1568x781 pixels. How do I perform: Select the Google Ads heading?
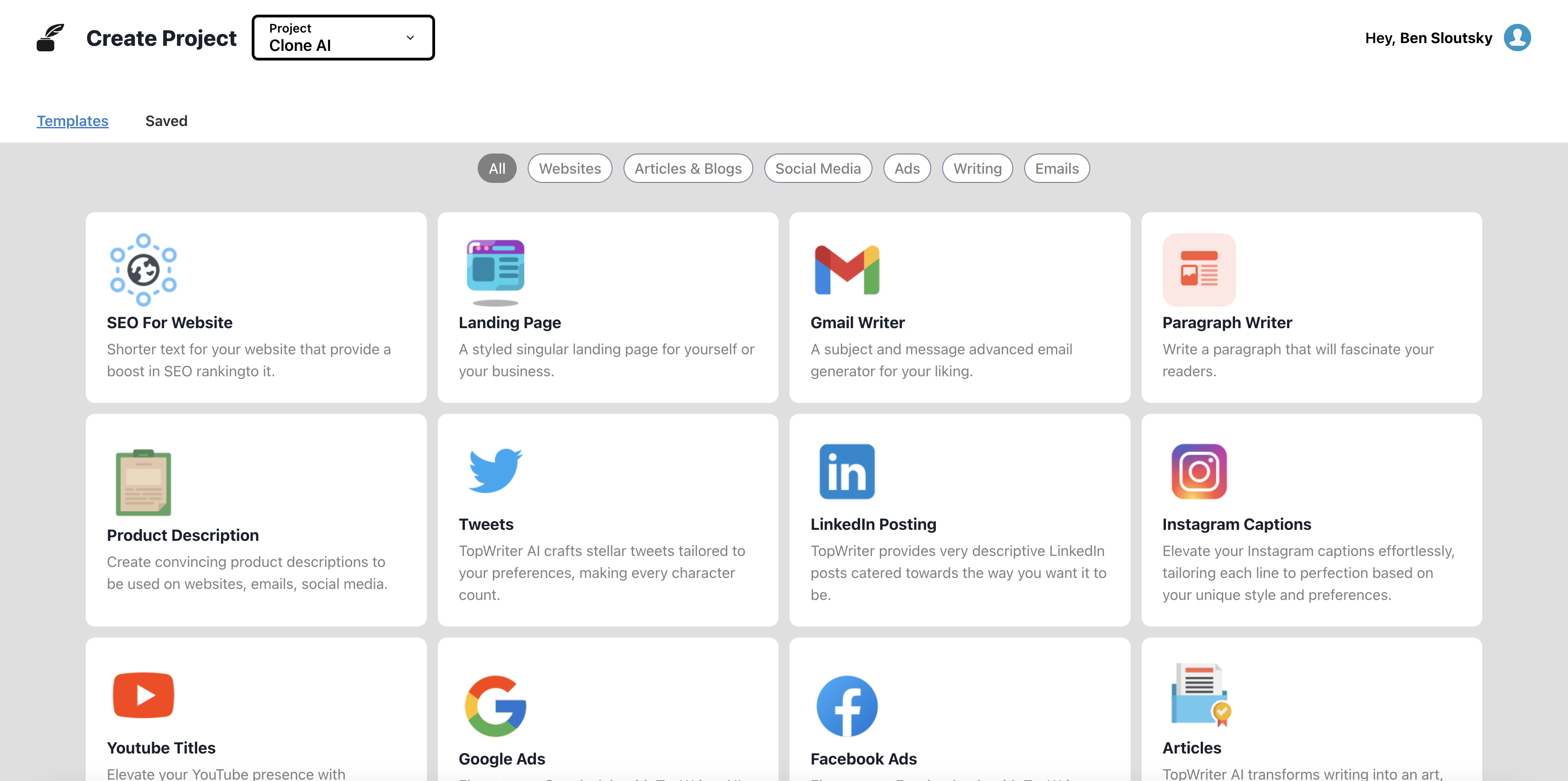point(502,759)
